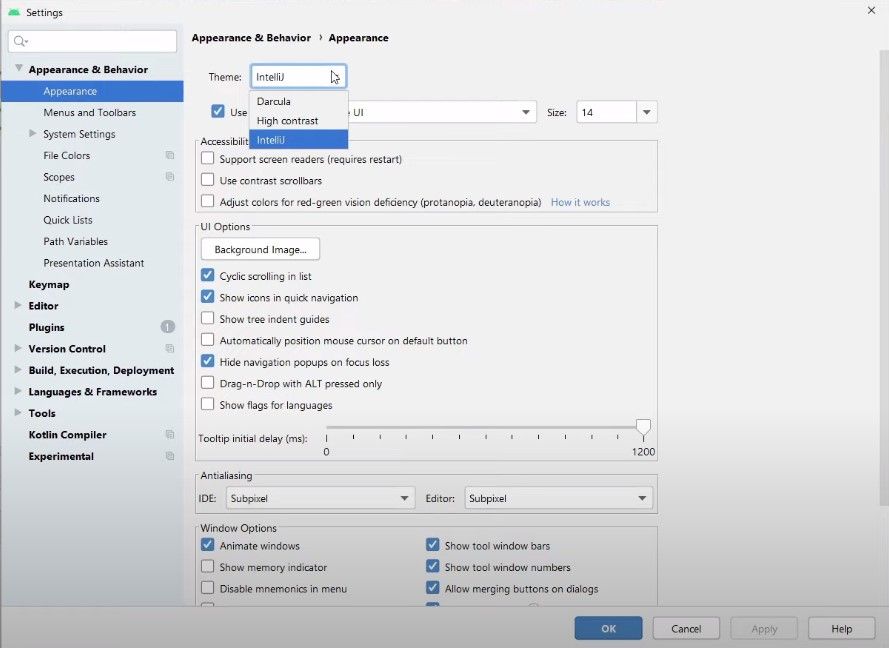Uncheck Allow merging buttons on dialogs

[x=433, y=588]
